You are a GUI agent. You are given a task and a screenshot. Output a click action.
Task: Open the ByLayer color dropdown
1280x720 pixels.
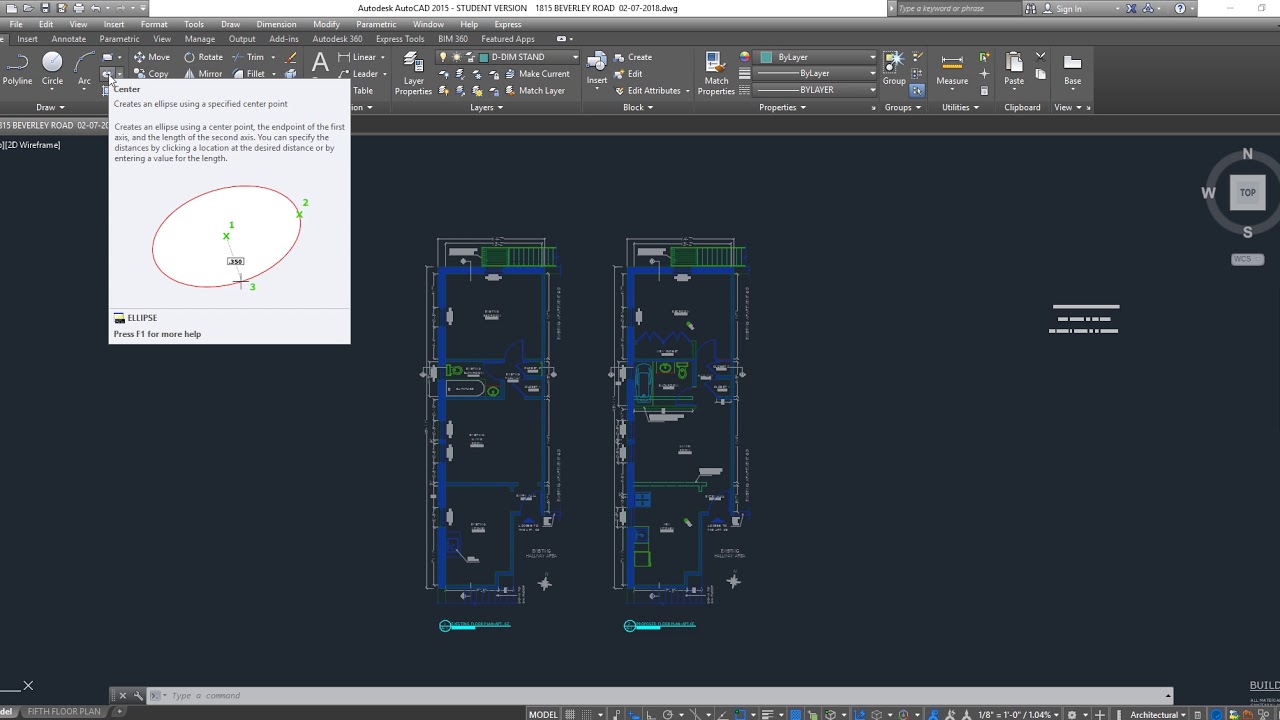[x=817, y=57]
